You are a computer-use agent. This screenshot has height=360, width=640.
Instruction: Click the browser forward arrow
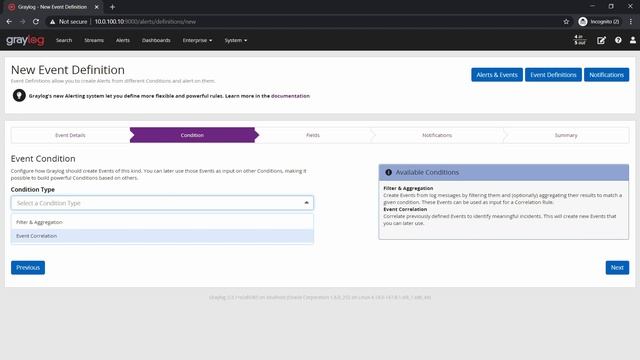click(x=22, y=22)
